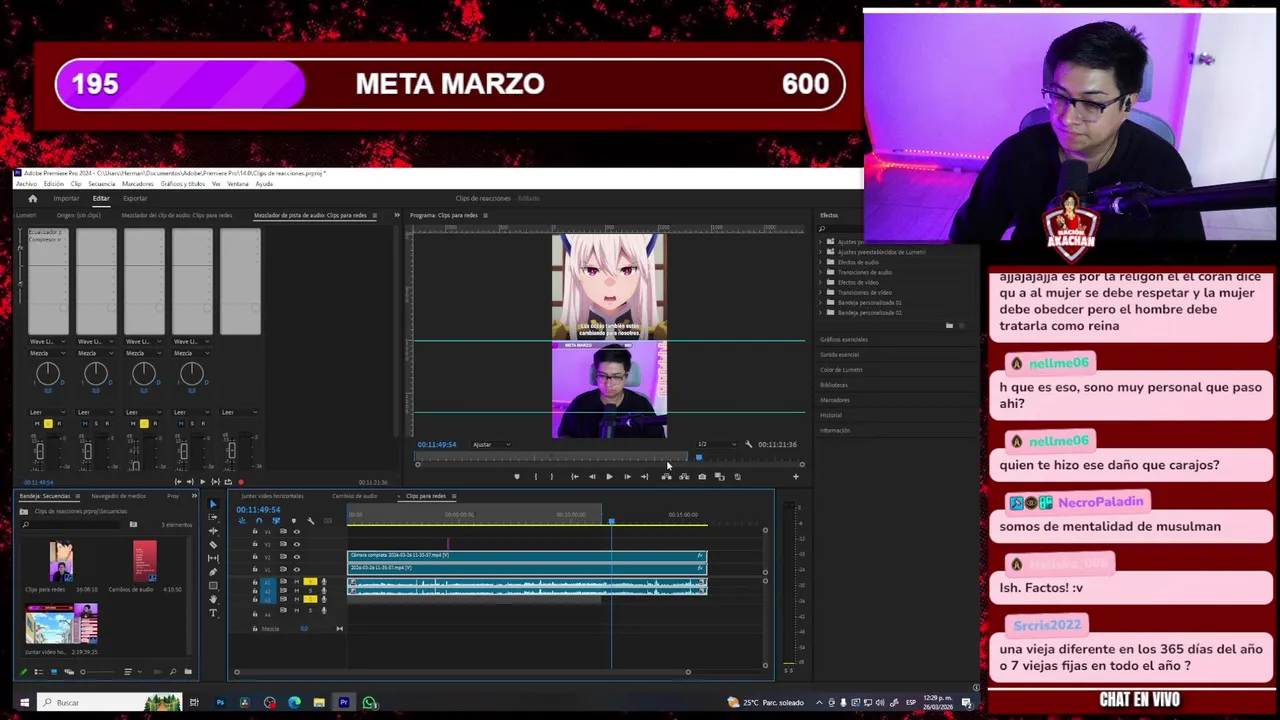Screen dimensions: 1280x720
Task: Toggle Solo on A3 track in timeline
Action: tap(310, 599)
